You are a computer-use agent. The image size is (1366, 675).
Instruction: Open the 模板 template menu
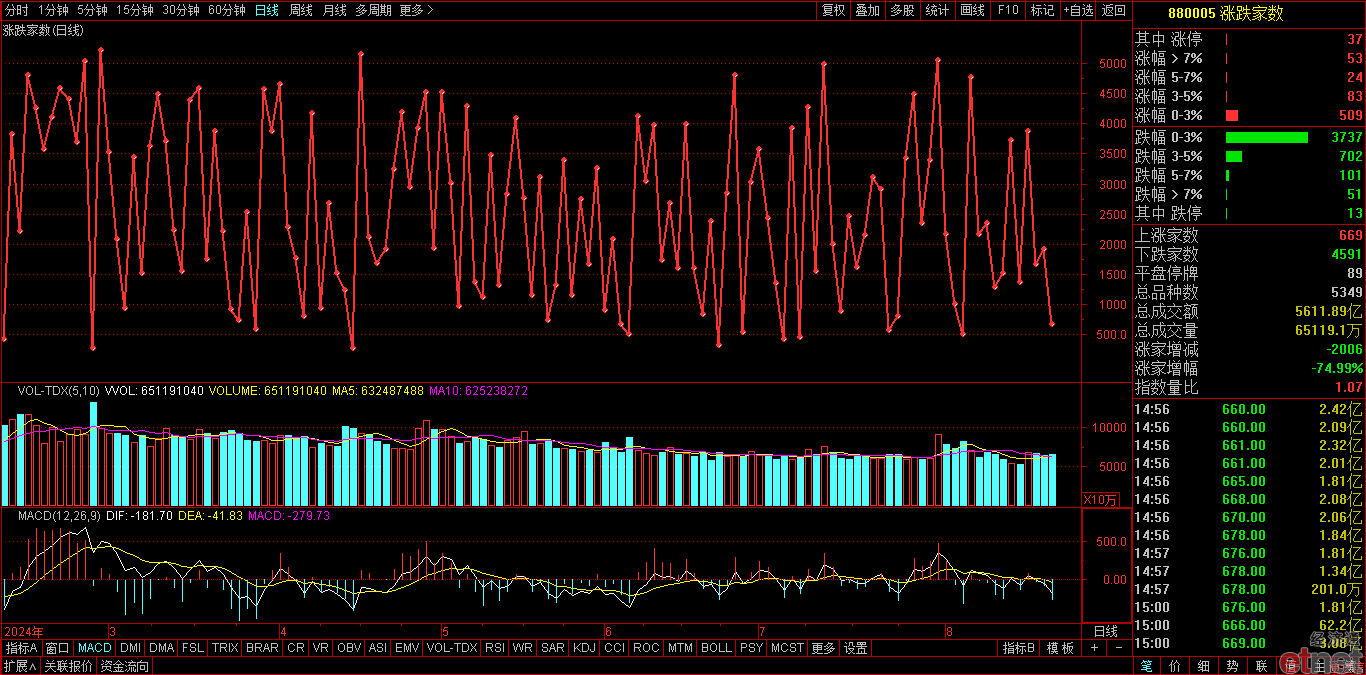[1060, 648]
